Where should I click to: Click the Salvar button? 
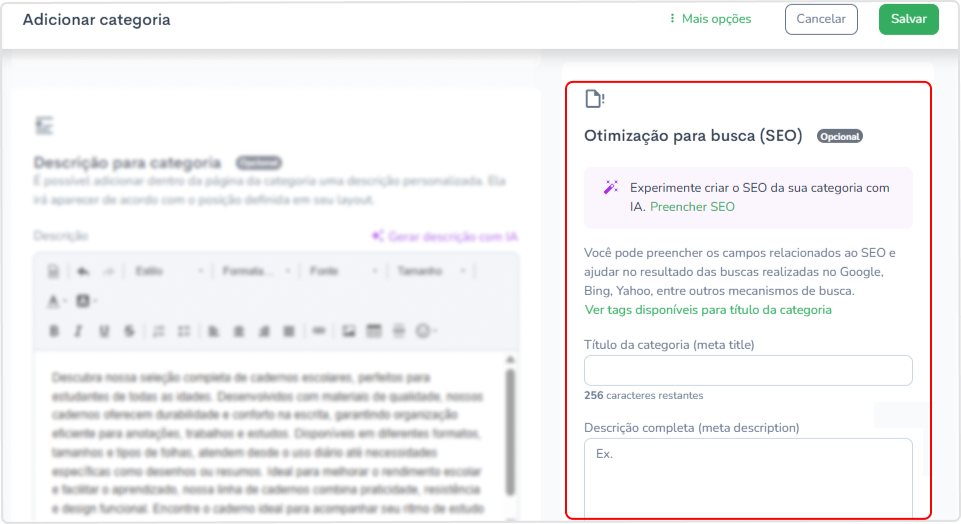pos(908,19)
